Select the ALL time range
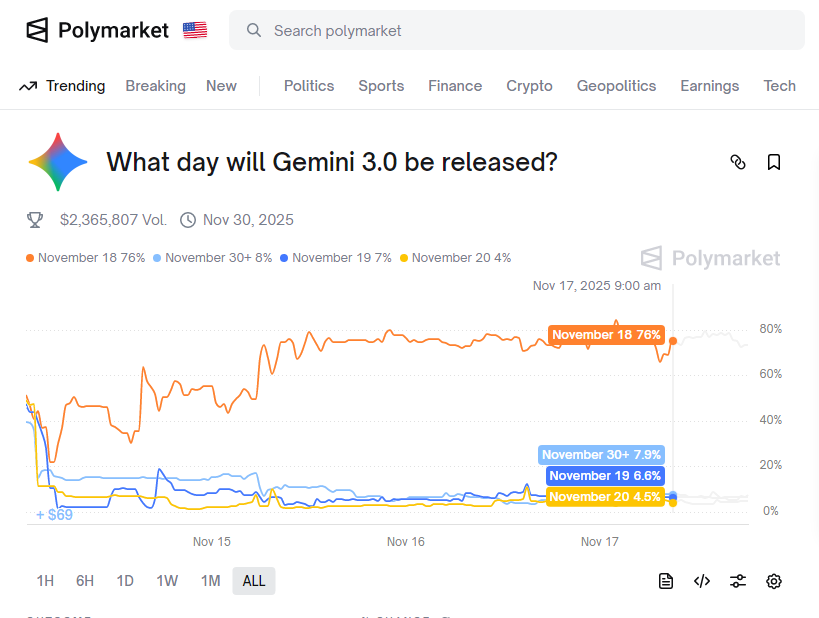This screenshot has height=618, width=819. click(x=254, y=581)
